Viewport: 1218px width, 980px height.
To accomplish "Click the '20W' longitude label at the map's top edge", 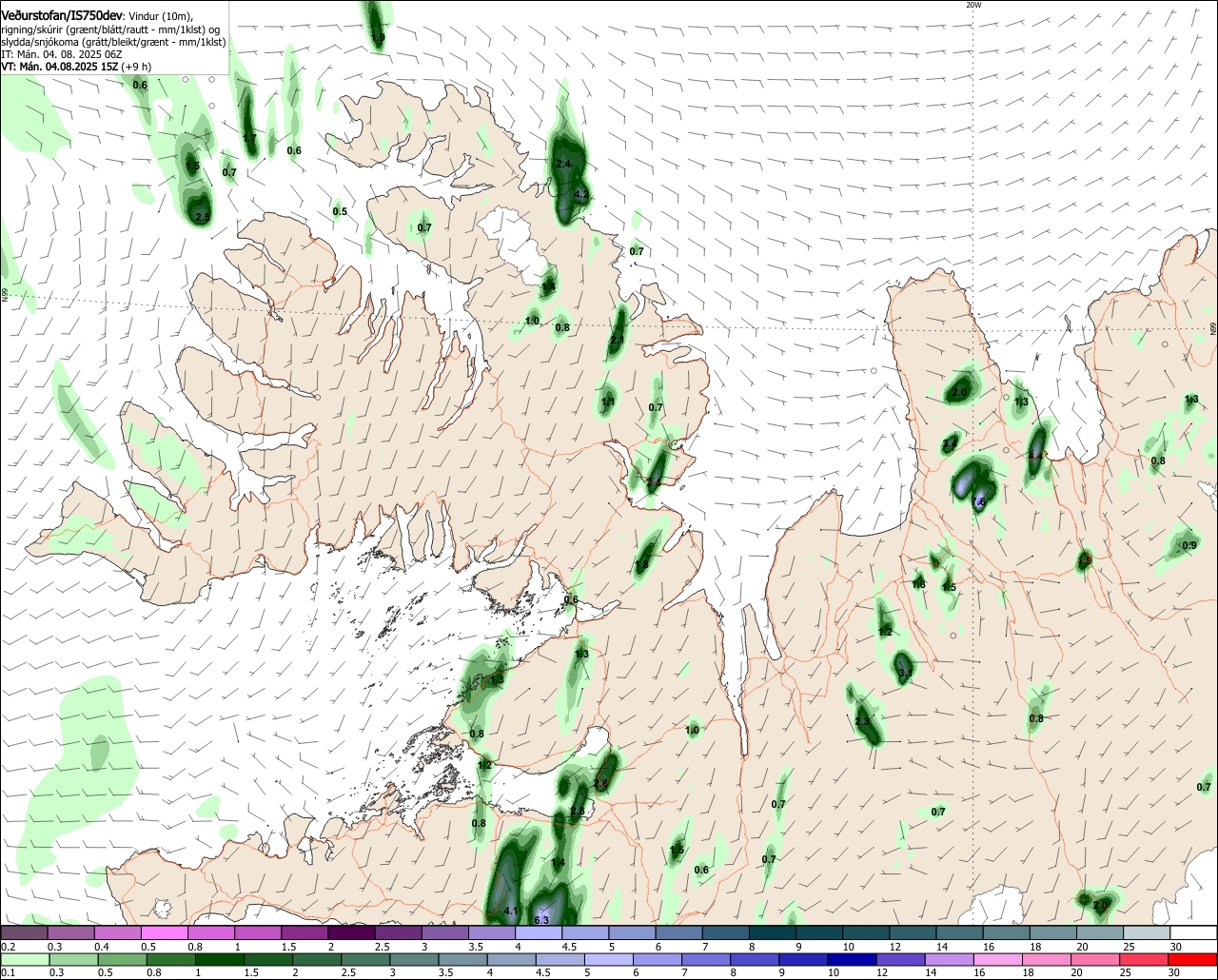I will click(972, 5).
